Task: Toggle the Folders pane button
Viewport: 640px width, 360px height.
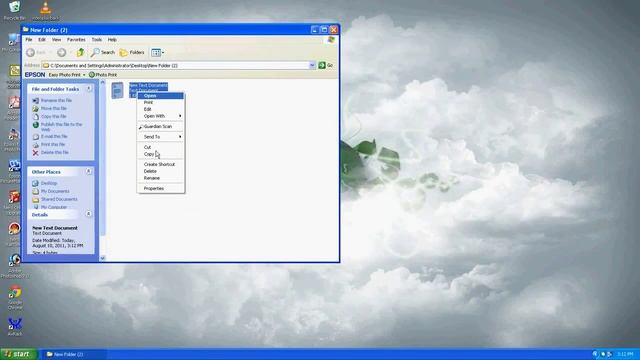Action: pyautogui.click(x=132, y=52)
